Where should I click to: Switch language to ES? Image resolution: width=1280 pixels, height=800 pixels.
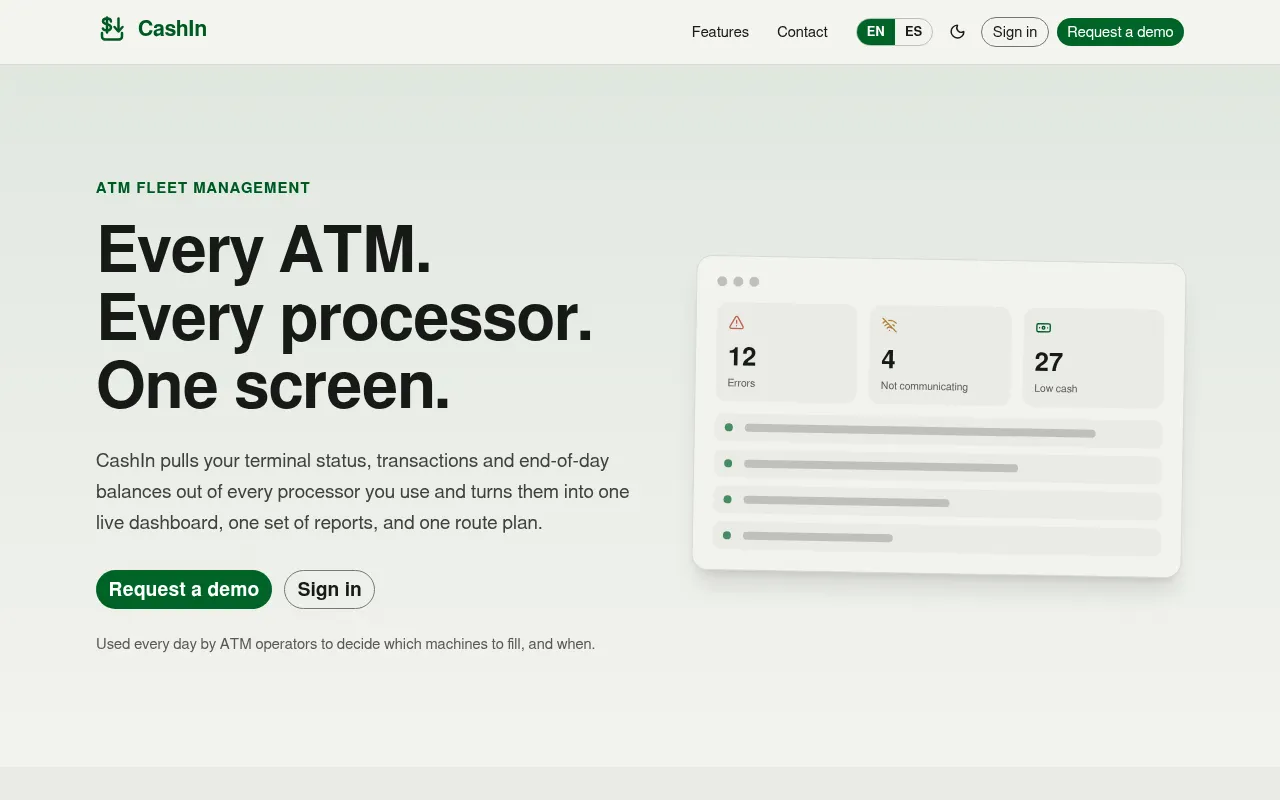(913, 32)
